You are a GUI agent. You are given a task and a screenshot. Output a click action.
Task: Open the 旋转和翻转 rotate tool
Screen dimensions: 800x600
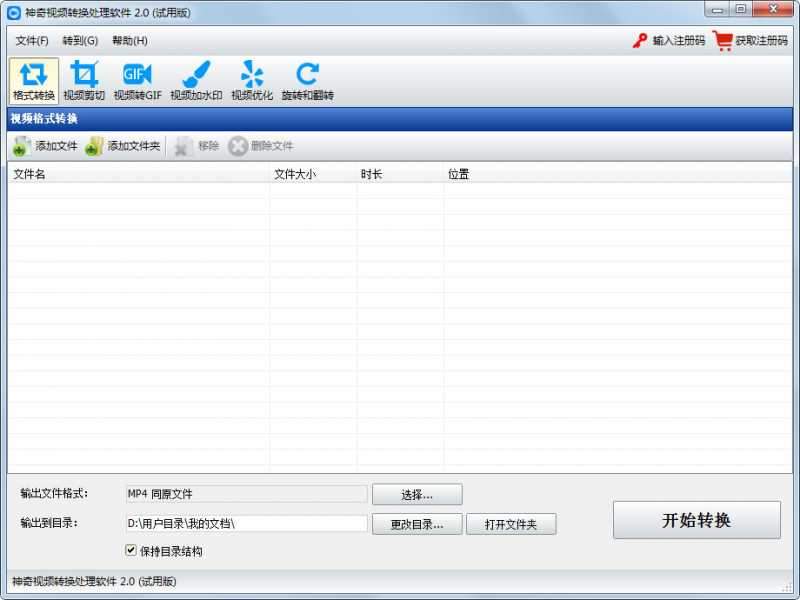307,81
